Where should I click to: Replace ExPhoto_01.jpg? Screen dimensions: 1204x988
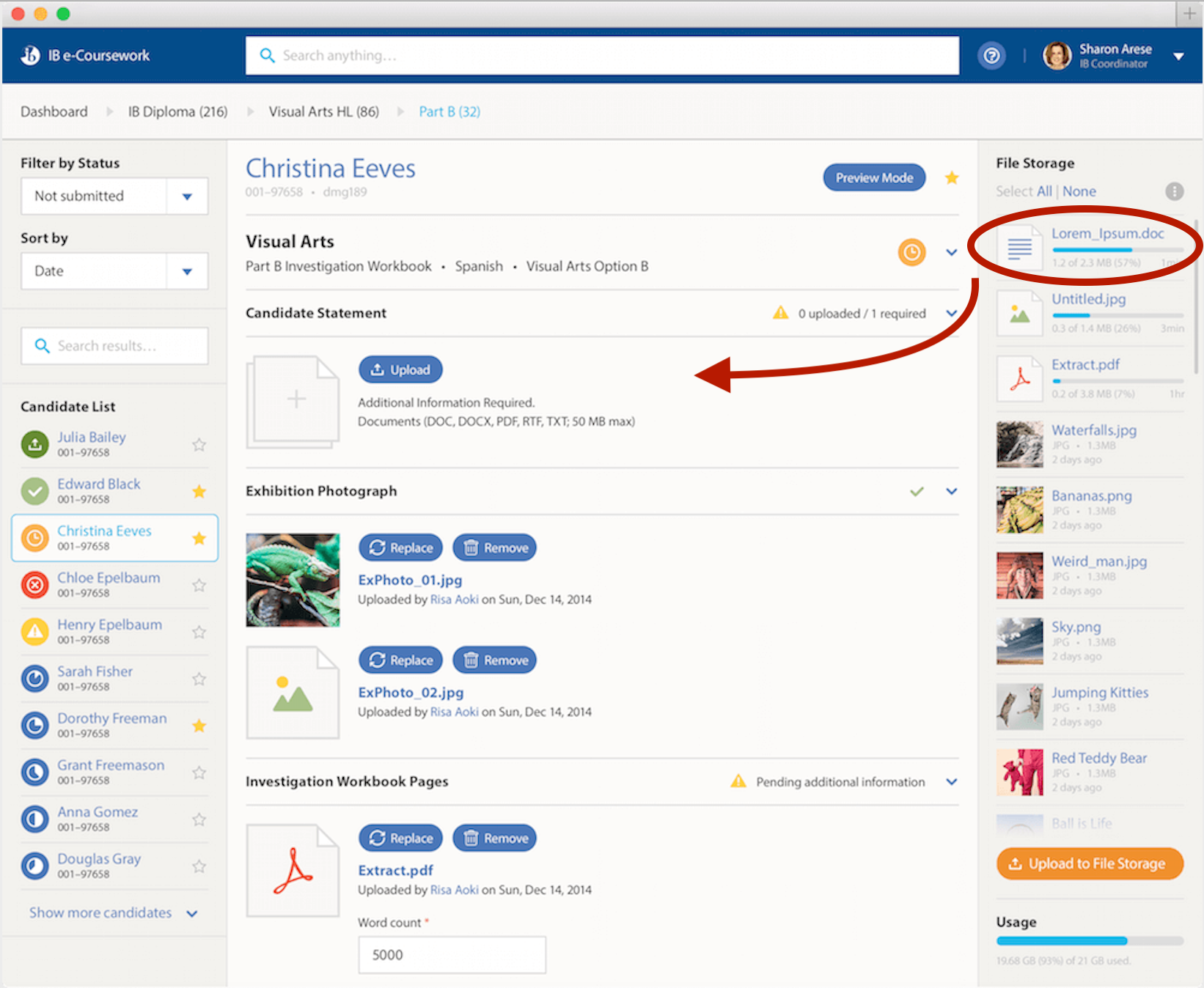(400, 548)
